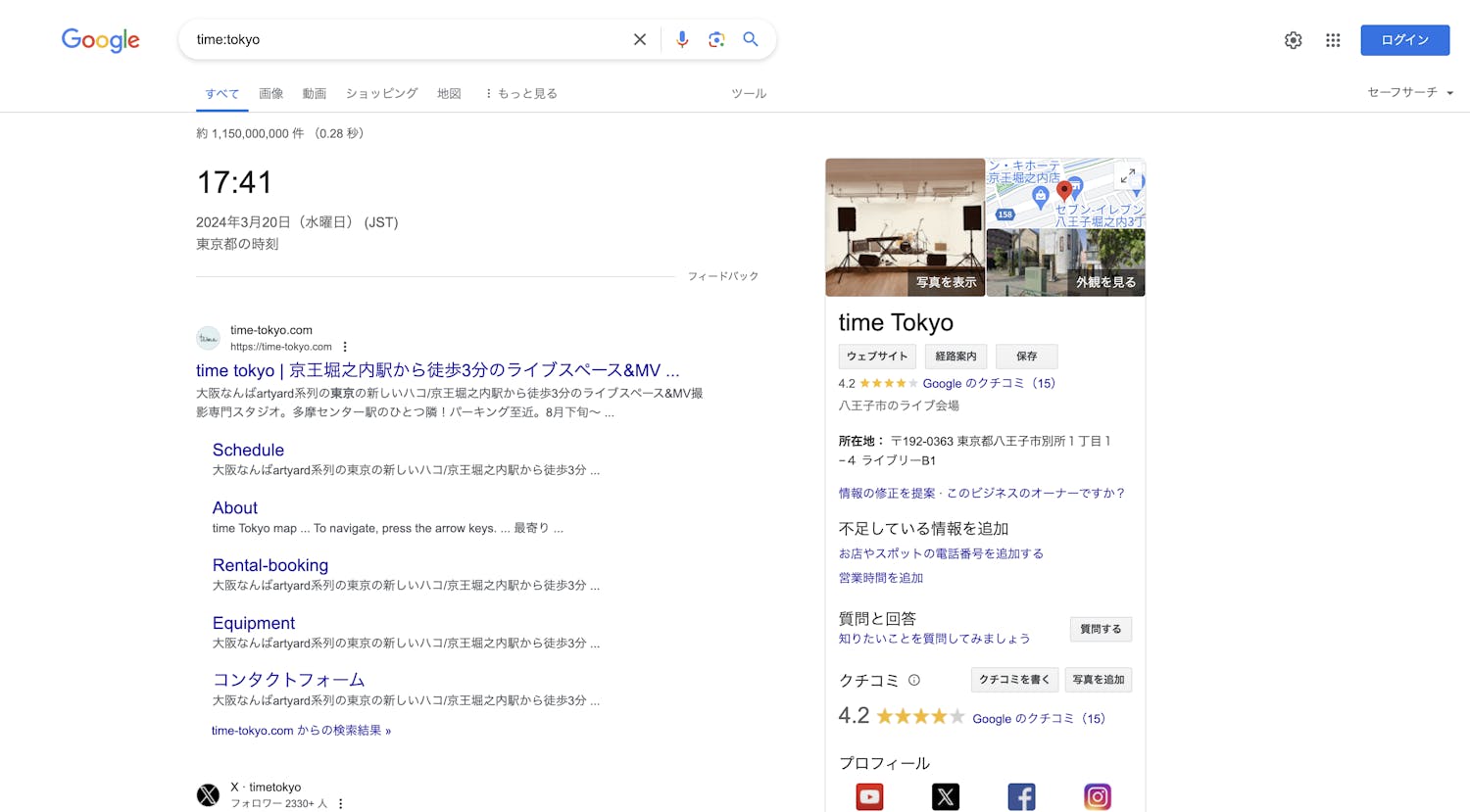This screenshot has height=812, width=1470.
Task: Open the Rental-booking sitelink
Action: coord(270,565)
